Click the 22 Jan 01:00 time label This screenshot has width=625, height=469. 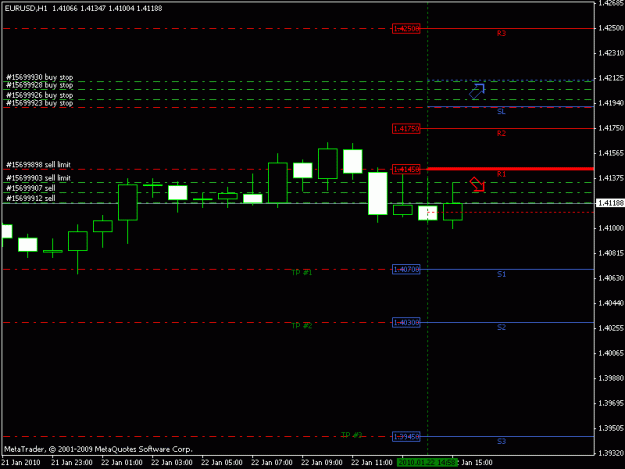(122, 463)
